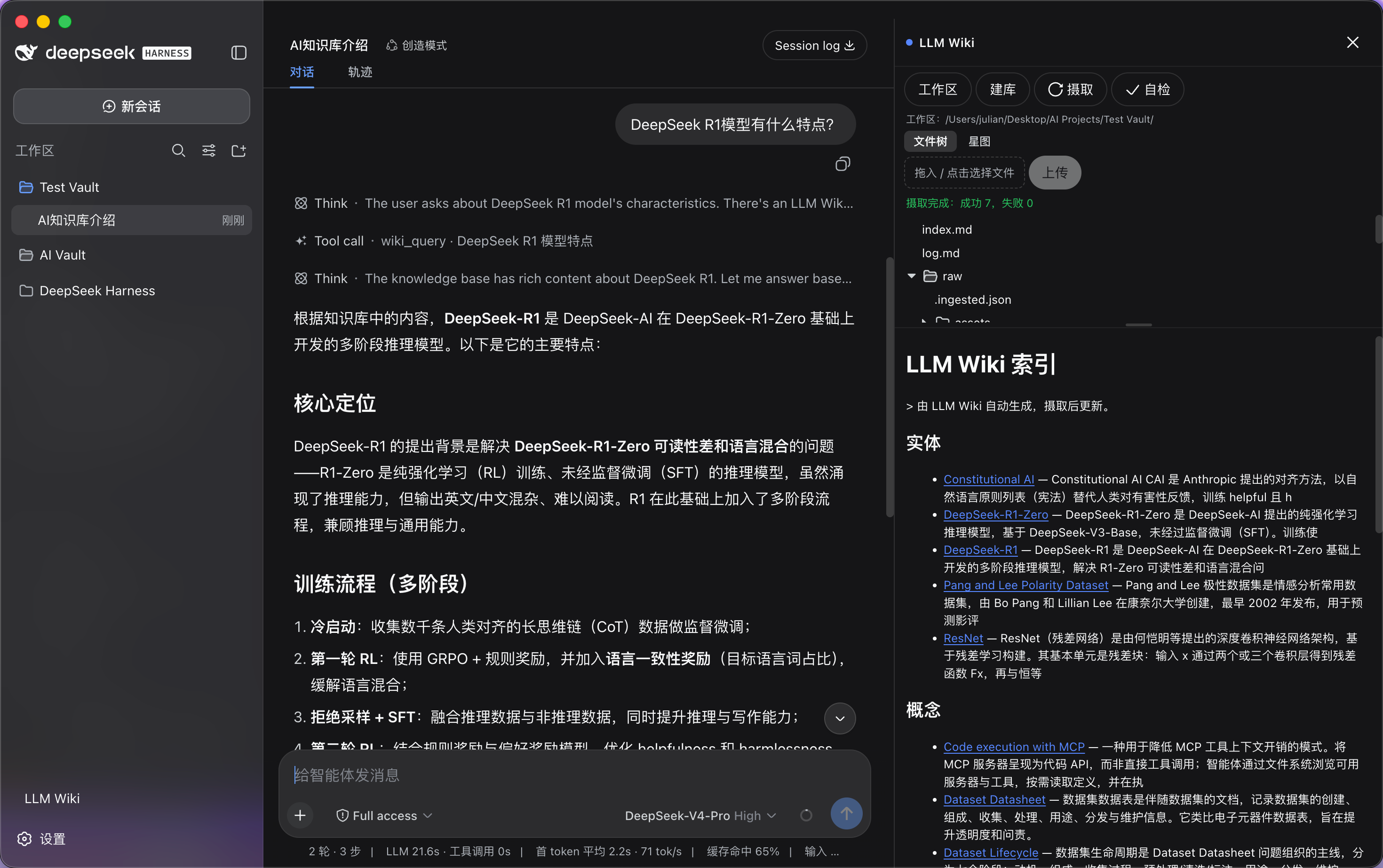Click the LLM 21.6s · 工具调用 0s status entry

[x=448, y=851]
